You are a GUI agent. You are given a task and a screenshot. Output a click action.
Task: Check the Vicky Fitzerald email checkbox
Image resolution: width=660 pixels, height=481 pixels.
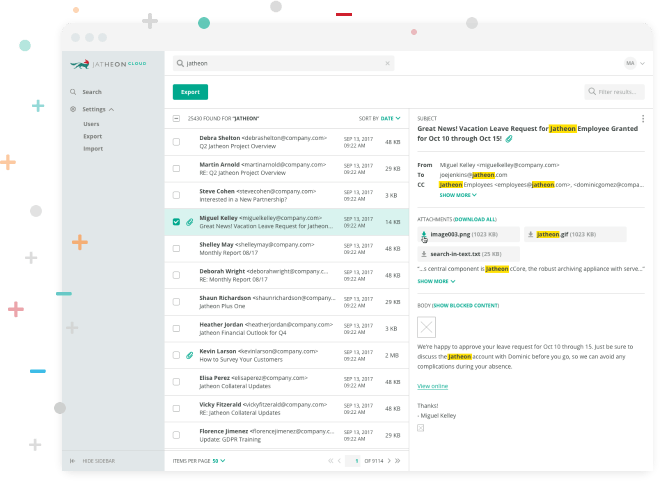[176, 409]
